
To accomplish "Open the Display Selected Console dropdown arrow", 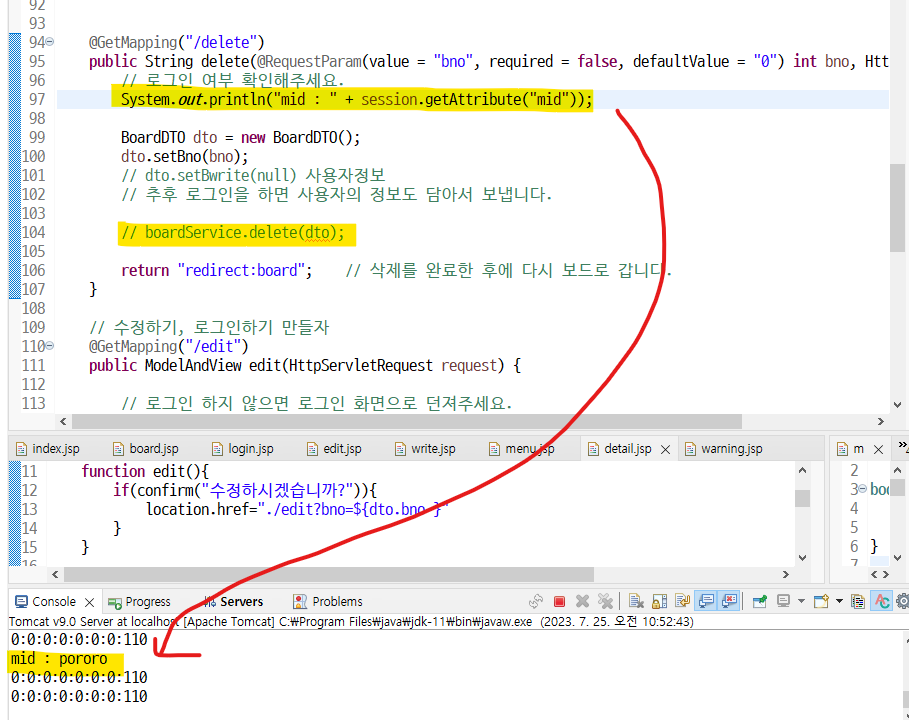I will [x=801, y=601].
